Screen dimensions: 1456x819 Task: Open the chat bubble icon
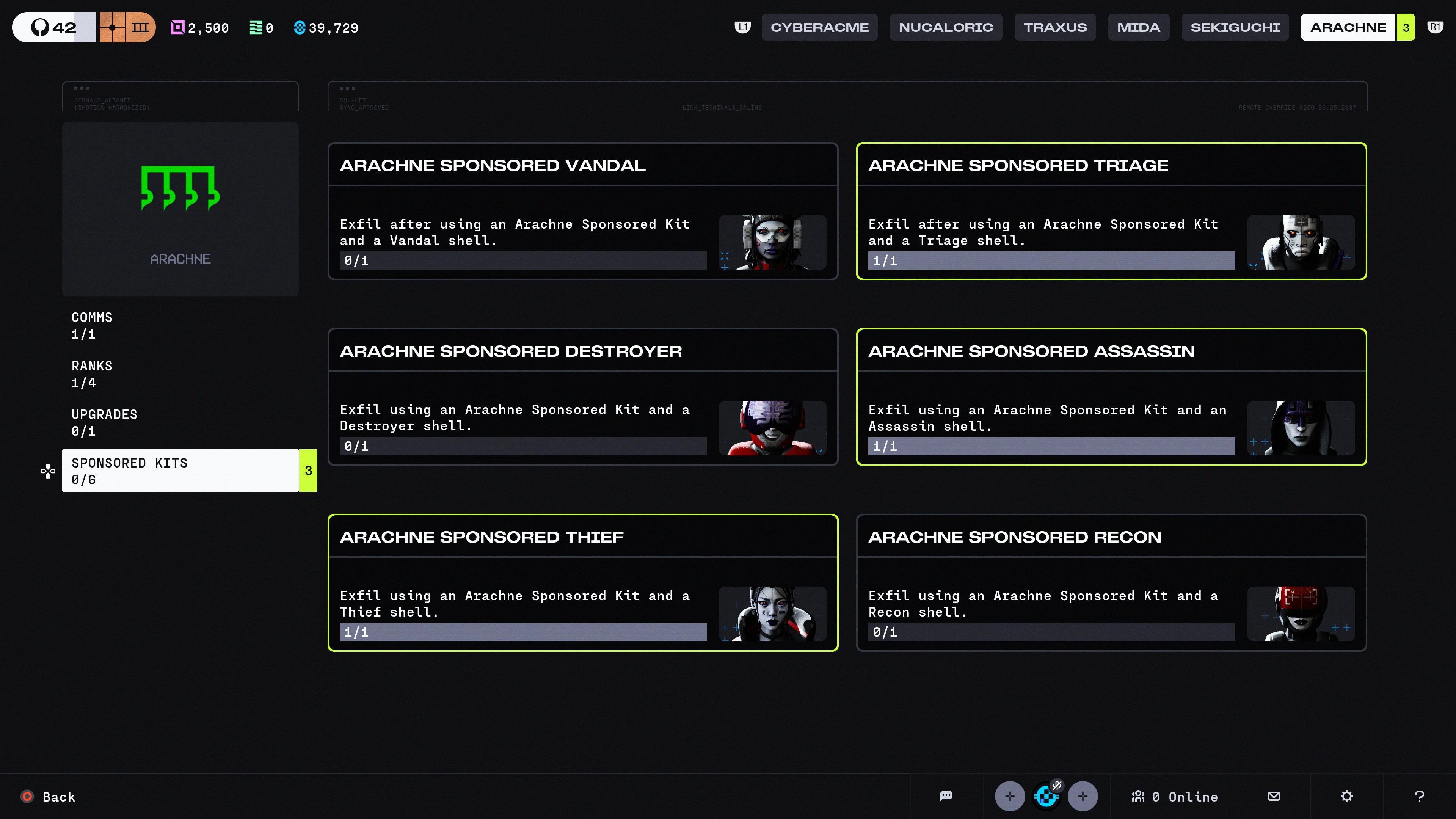[x=946, y=796]
